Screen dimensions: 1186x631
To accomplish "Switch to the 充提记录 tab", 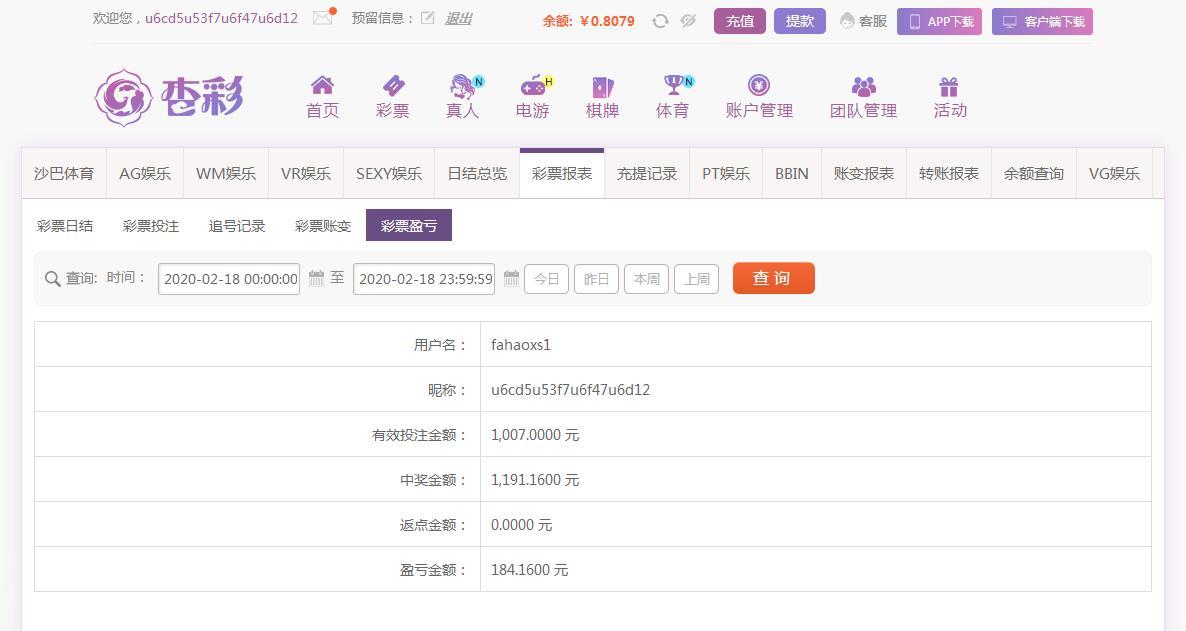I will [x=647, y=174].
